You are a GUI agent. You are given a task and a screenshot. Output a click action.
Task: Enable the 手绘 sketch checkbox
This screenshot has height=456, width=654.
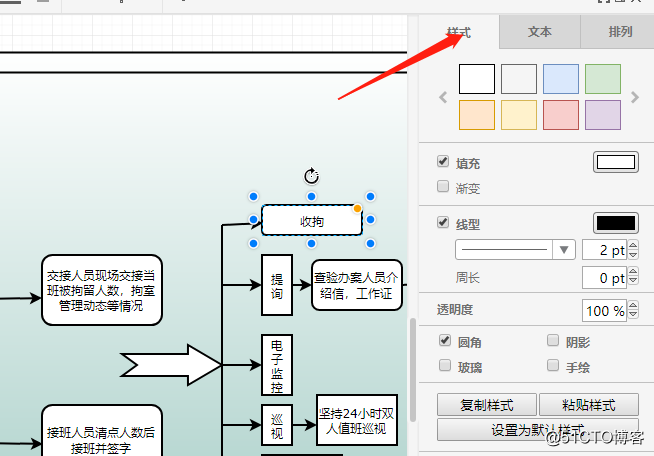[x=553, y=365]
